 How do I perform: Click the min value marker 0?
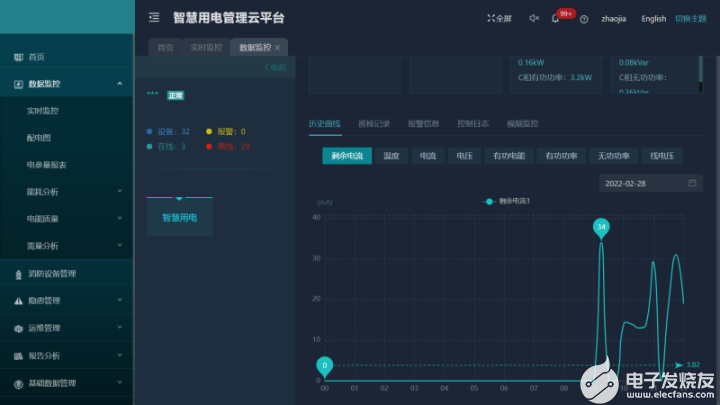point(325,366)
